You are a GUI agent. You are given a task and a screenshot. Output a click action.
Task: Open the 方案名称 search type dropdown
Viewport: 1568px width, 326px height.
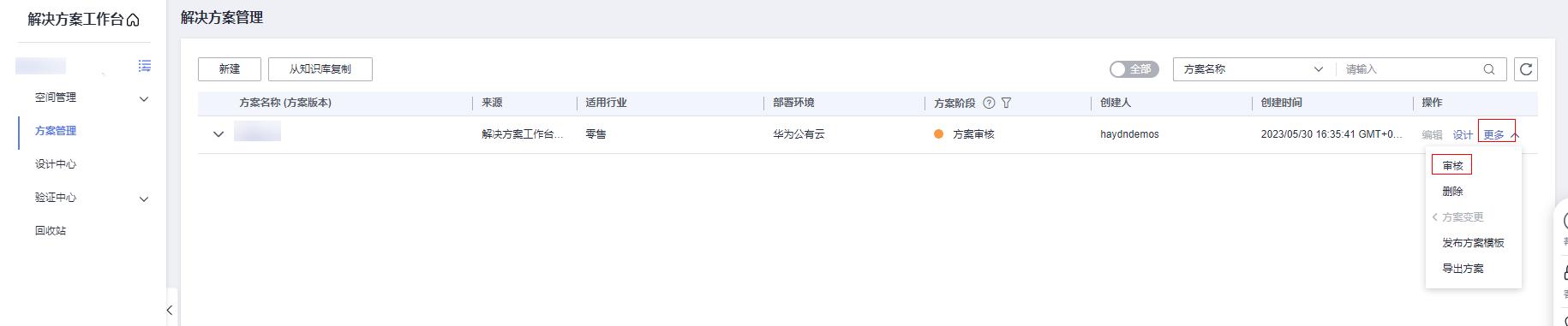pyautogui.click(x=1254, y=69)
